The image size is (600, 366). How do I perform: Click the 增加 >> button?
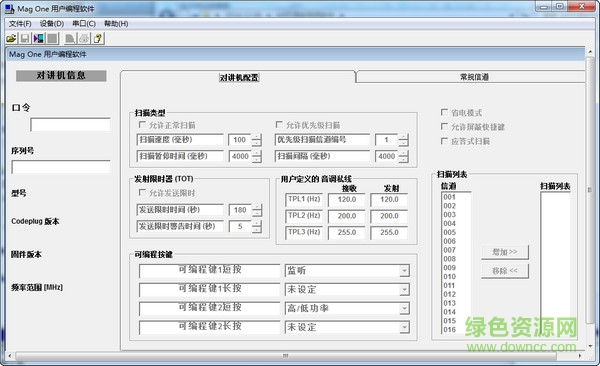click(505, 252)
